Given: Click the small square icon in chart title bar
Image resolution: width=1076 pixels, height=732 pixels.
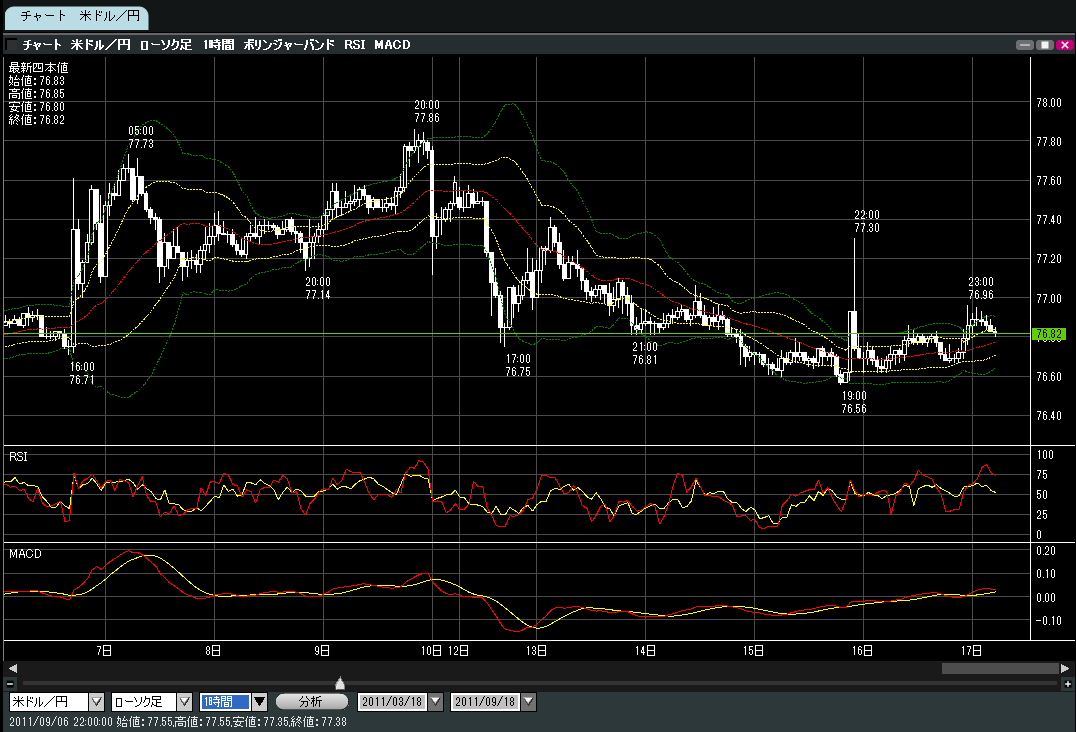Looking at the screenshot, I should [11, 45].
